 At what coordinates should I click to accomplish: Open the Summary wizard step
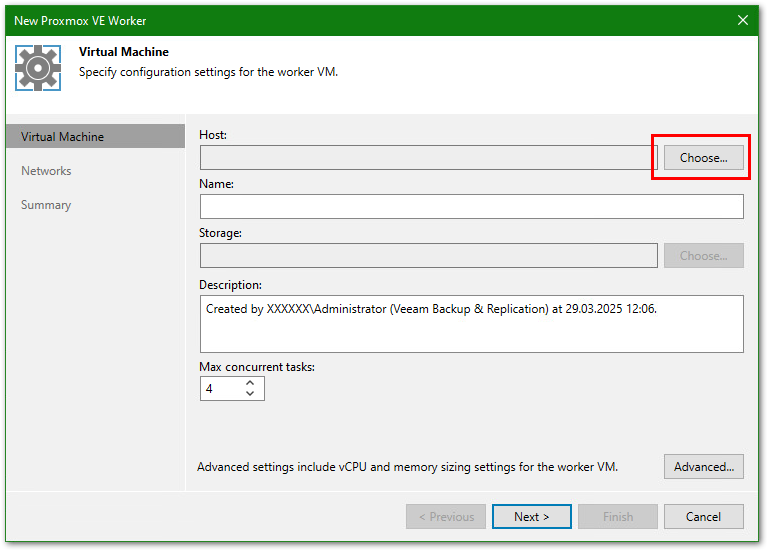coord(46,205)
